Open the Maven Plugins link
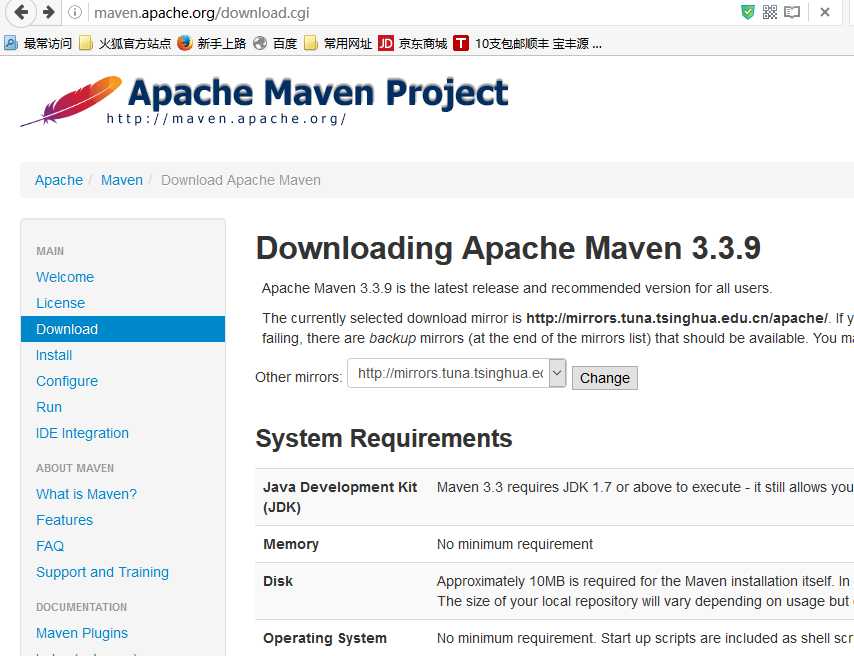Screen dimensions: 854x656 coord(82,633)
